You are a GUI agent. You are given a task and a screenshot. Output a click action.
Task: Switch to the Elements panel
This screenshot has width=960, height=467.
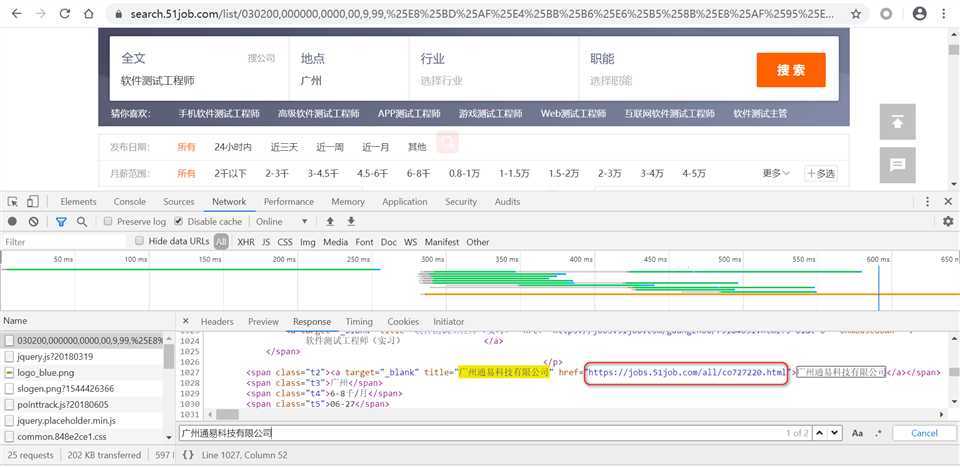coord(78,201)
